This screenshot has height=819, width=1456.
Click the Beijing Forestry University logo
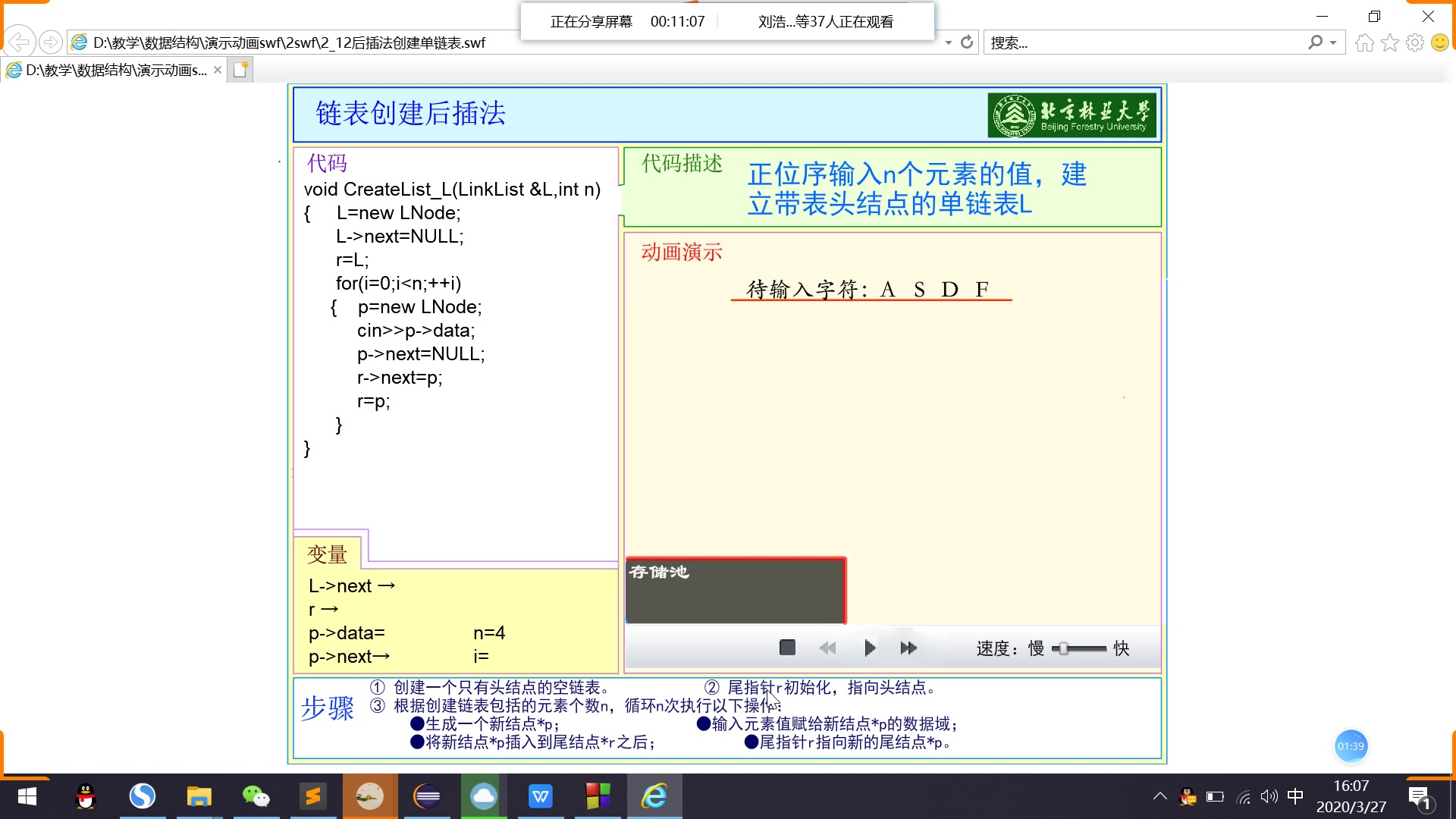click(x=1072, y=115)
